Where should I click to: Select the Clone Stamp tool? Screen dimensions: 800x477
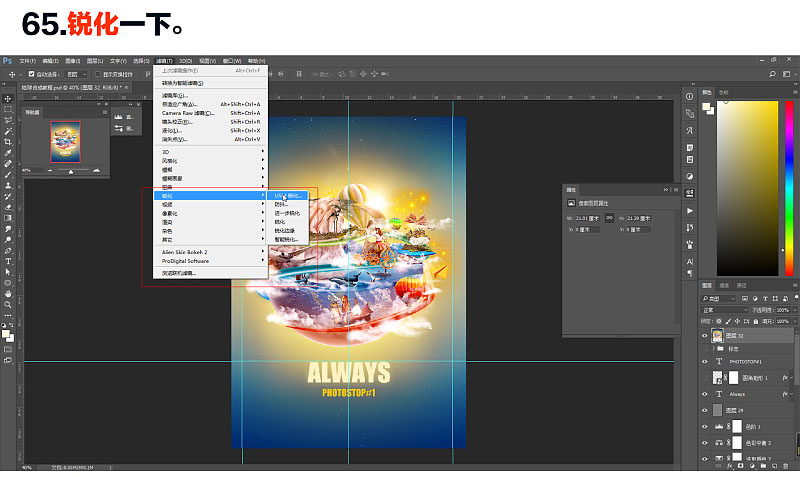8,186
